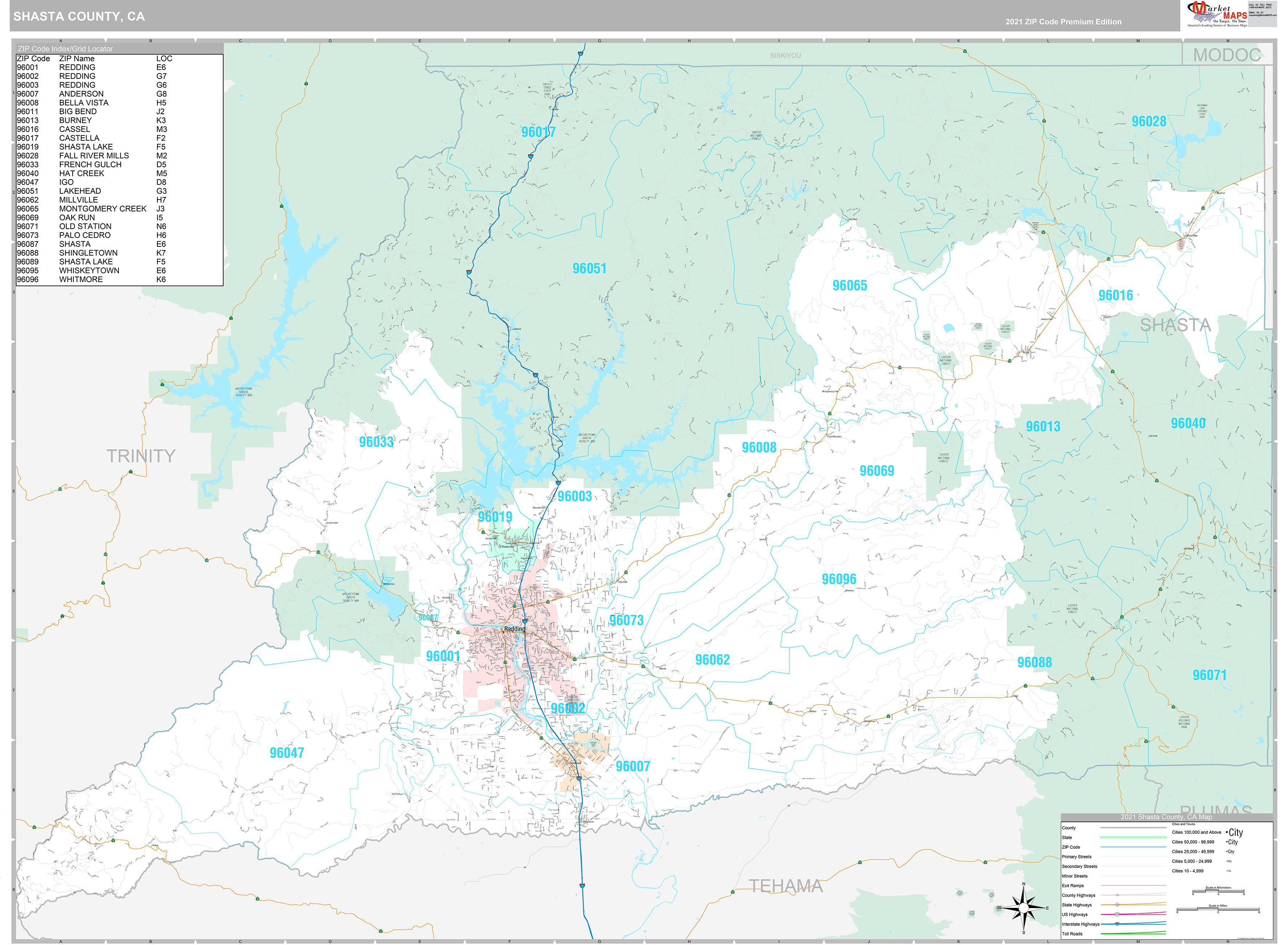
Task: Click the 96007 map label
Action: pos(633,767)
